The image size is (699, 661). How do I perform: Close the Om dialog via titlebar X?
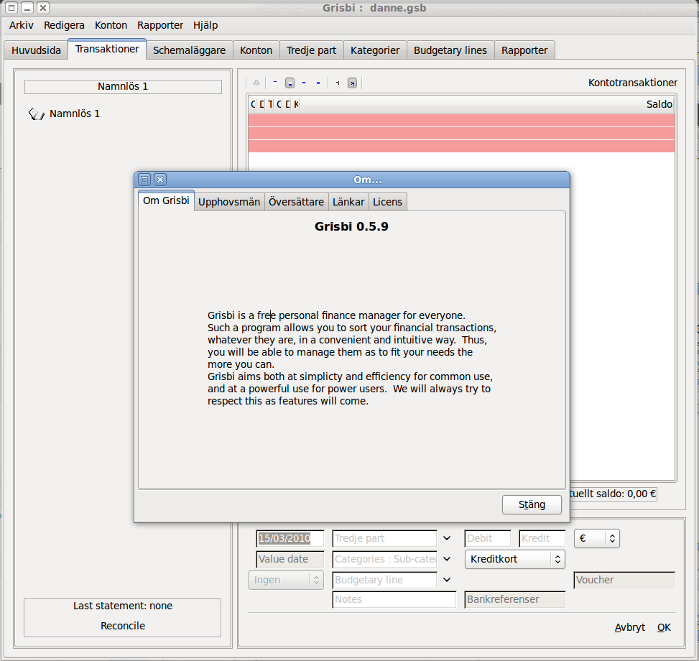[160, 179]
